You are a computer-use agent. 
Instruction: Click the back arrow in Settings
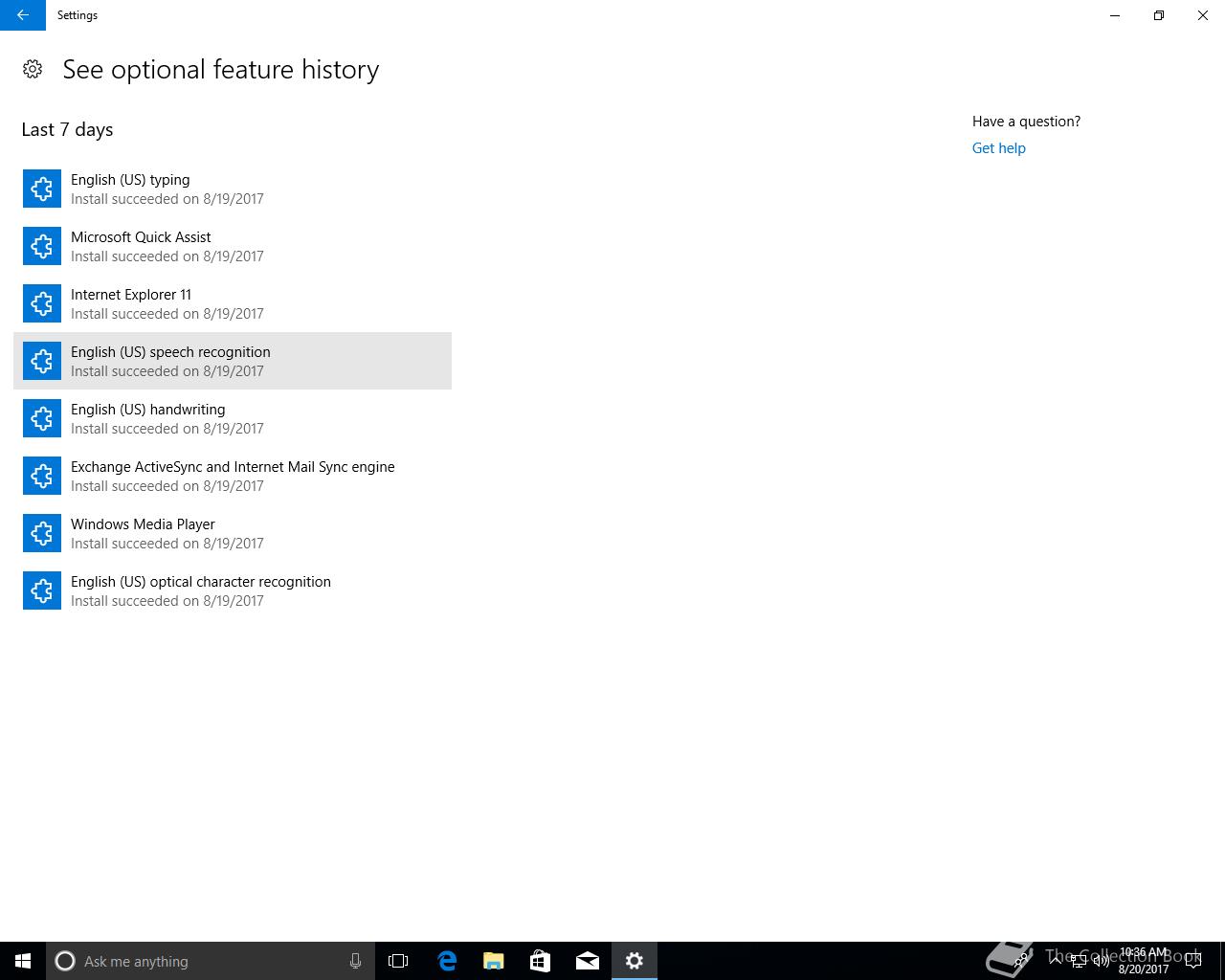pyautogui.click(x=23, y=15)
